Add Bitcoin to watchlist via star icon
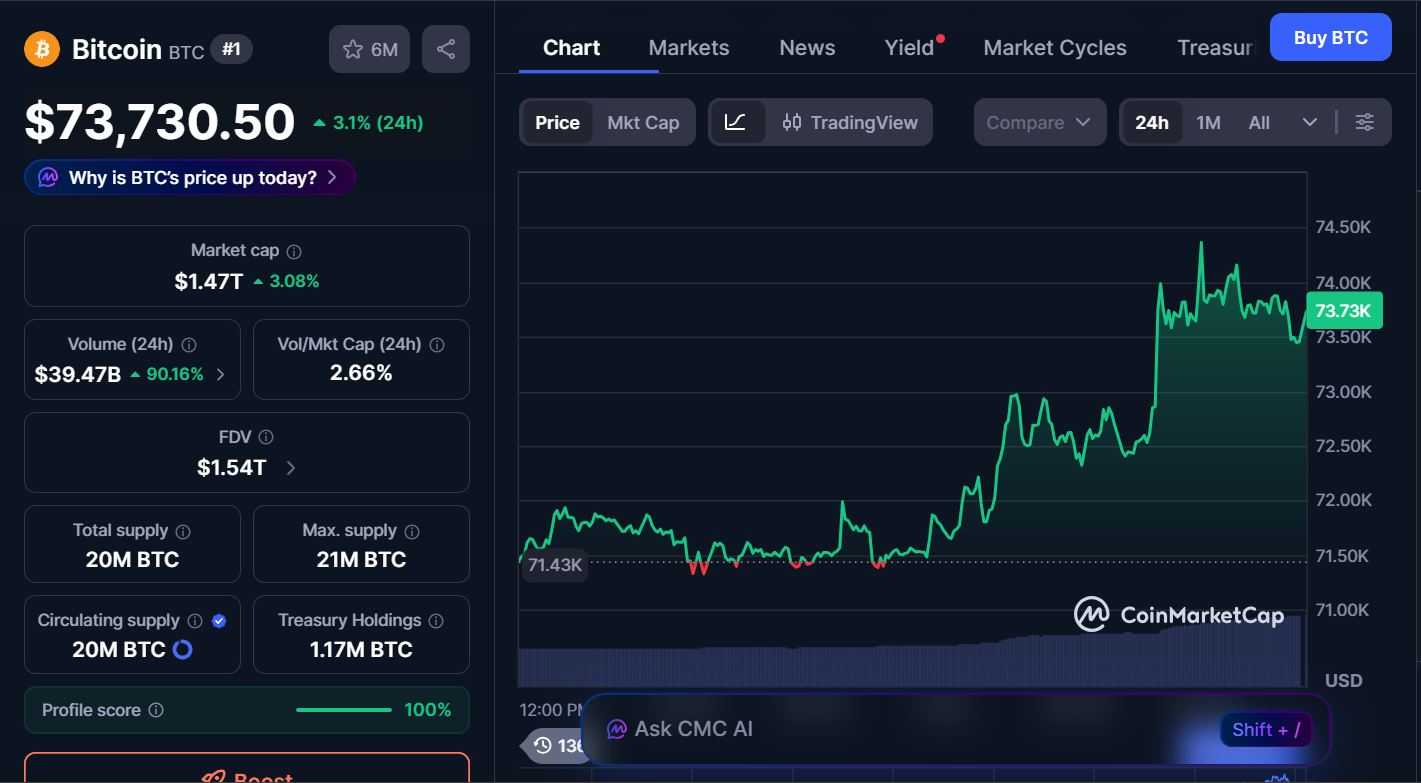The height and width of the screenshot is (783, 1421). click(352, 47)
